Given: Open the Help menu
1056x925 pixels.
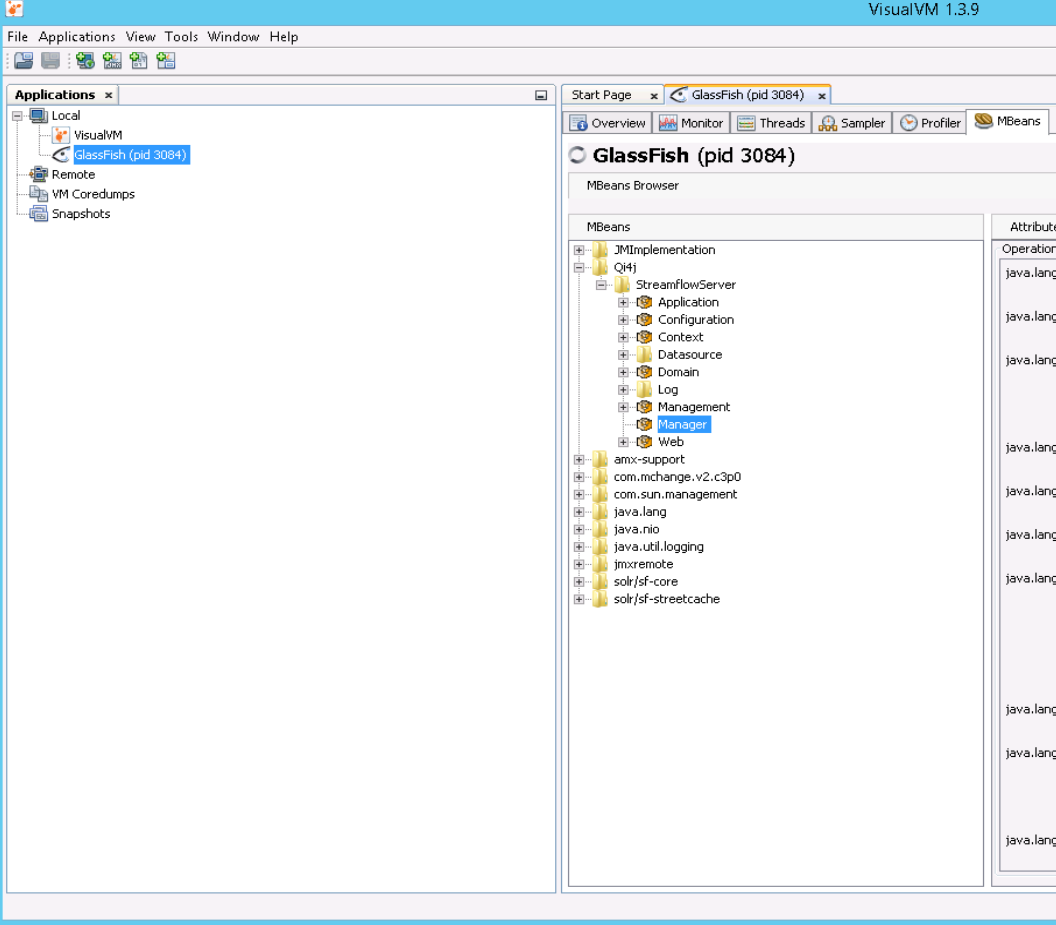Looking at the screenshot, I should pyautogui.click(x=284, y=37).
